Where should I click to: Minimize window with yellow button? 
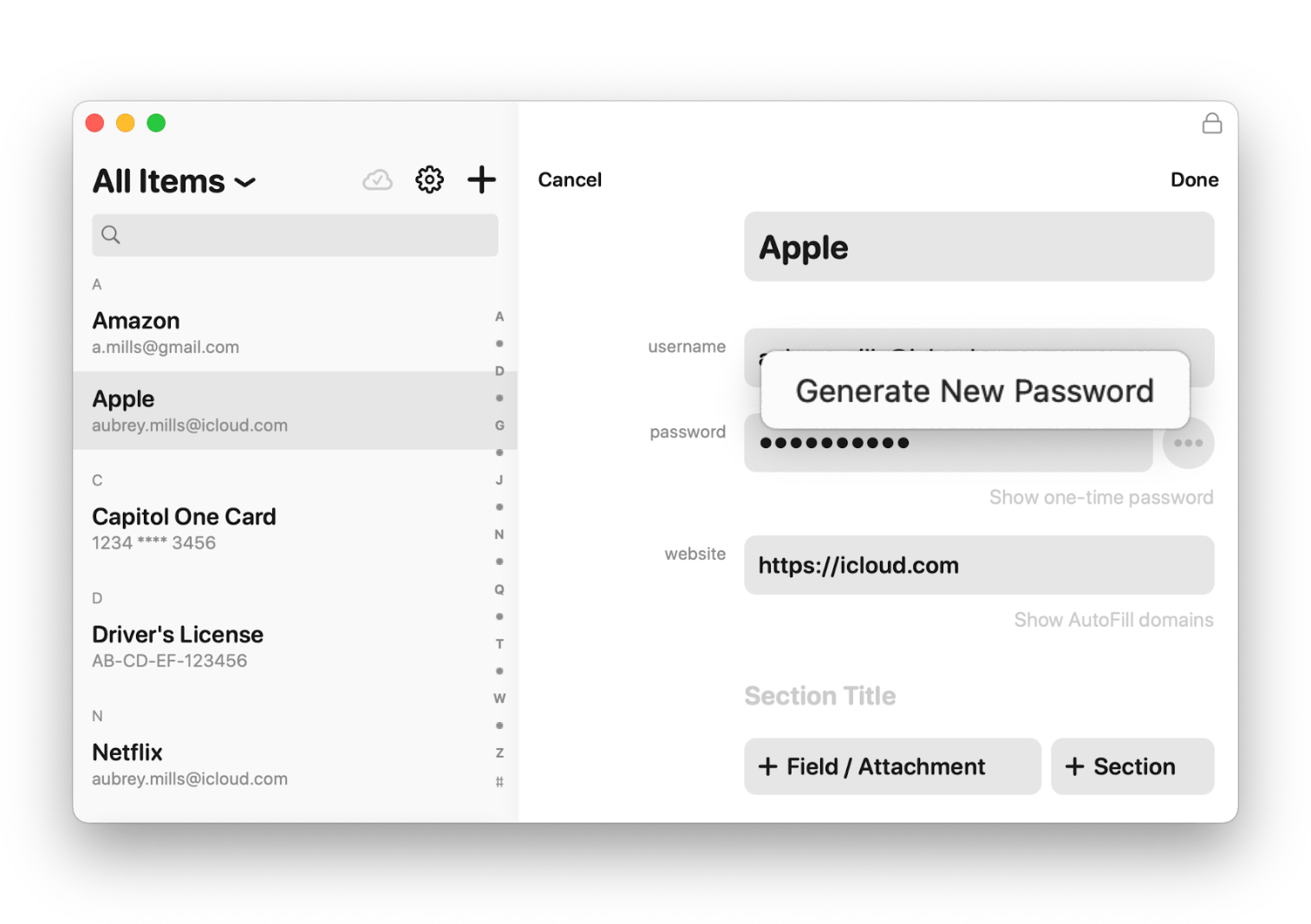126,123
